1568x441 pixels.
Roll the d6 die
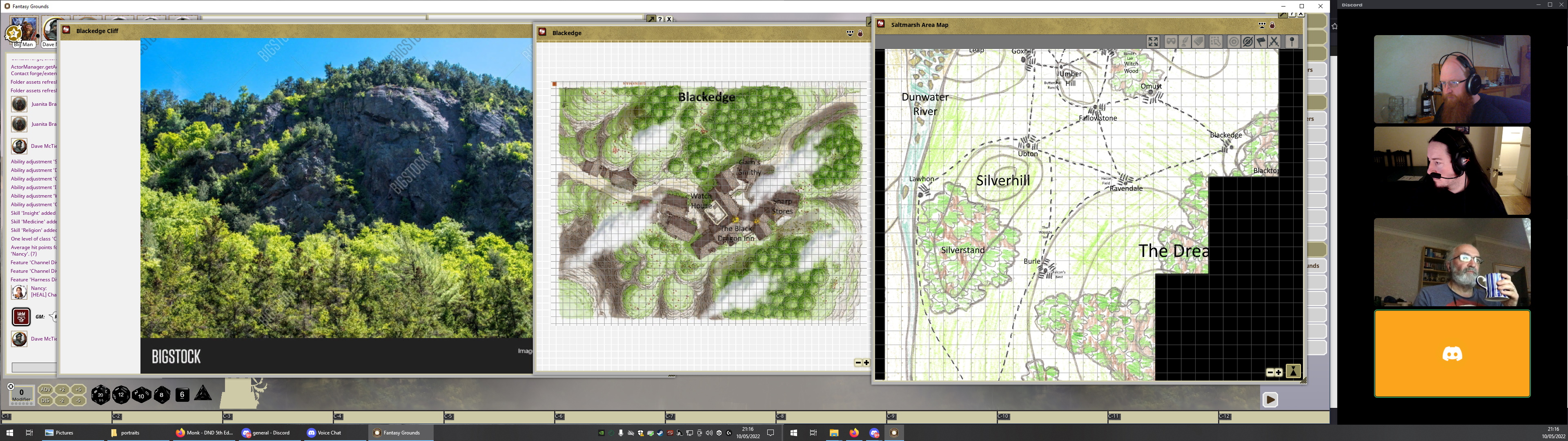(x=182, y=395)
